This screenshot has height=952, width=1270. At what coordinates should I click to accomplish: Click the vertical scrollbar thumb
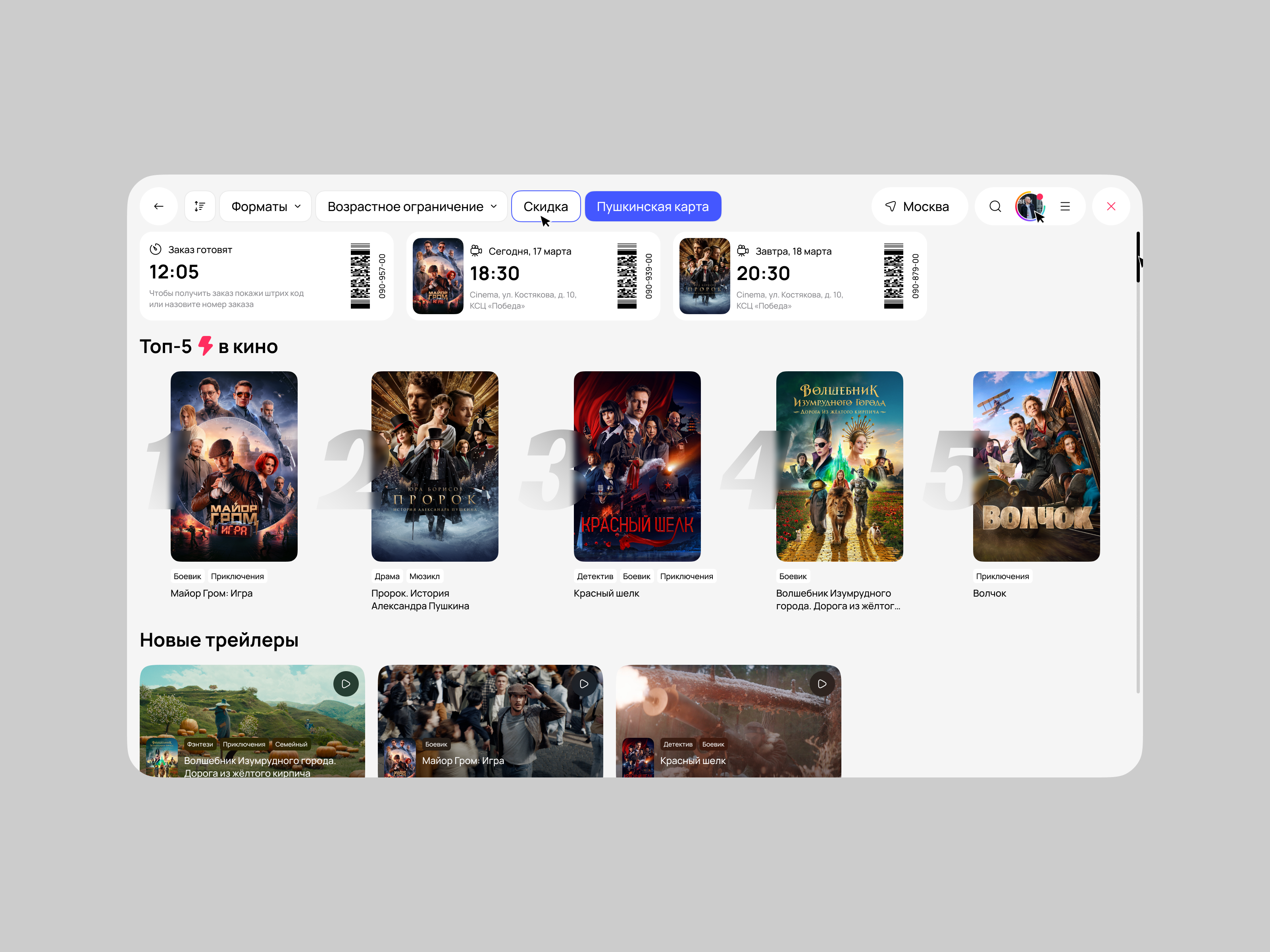point(1137,257)
